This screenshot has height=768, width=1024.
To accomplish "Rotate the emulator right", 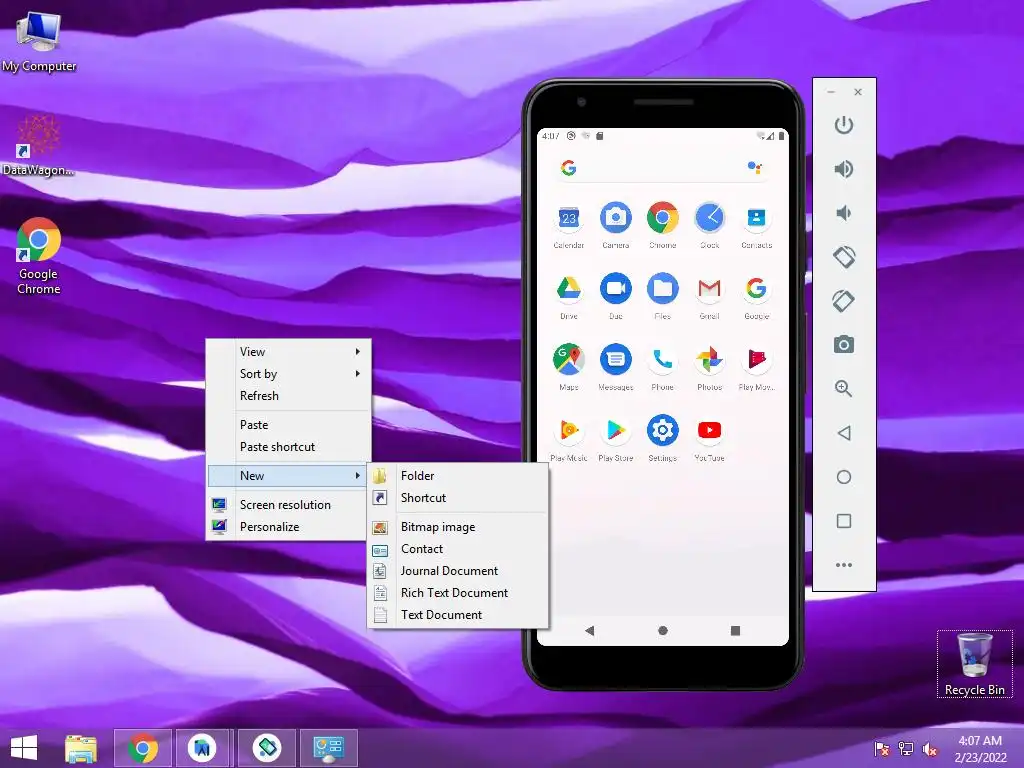I will coord(844,300).
